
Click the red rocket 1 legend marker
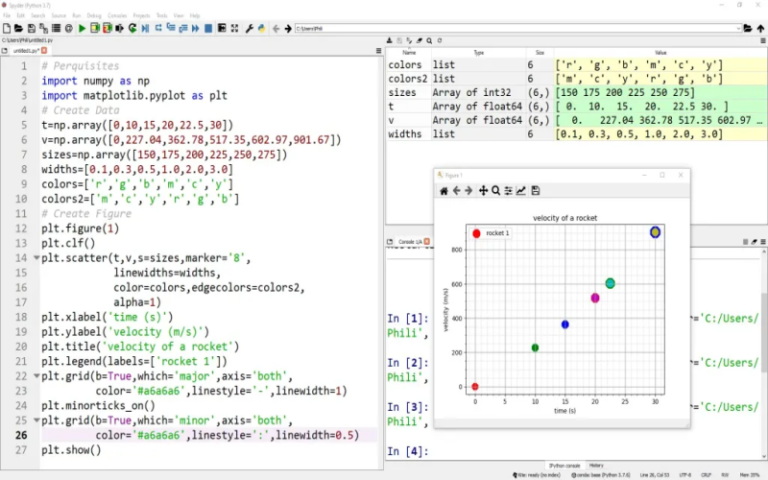tap(476, 233)
